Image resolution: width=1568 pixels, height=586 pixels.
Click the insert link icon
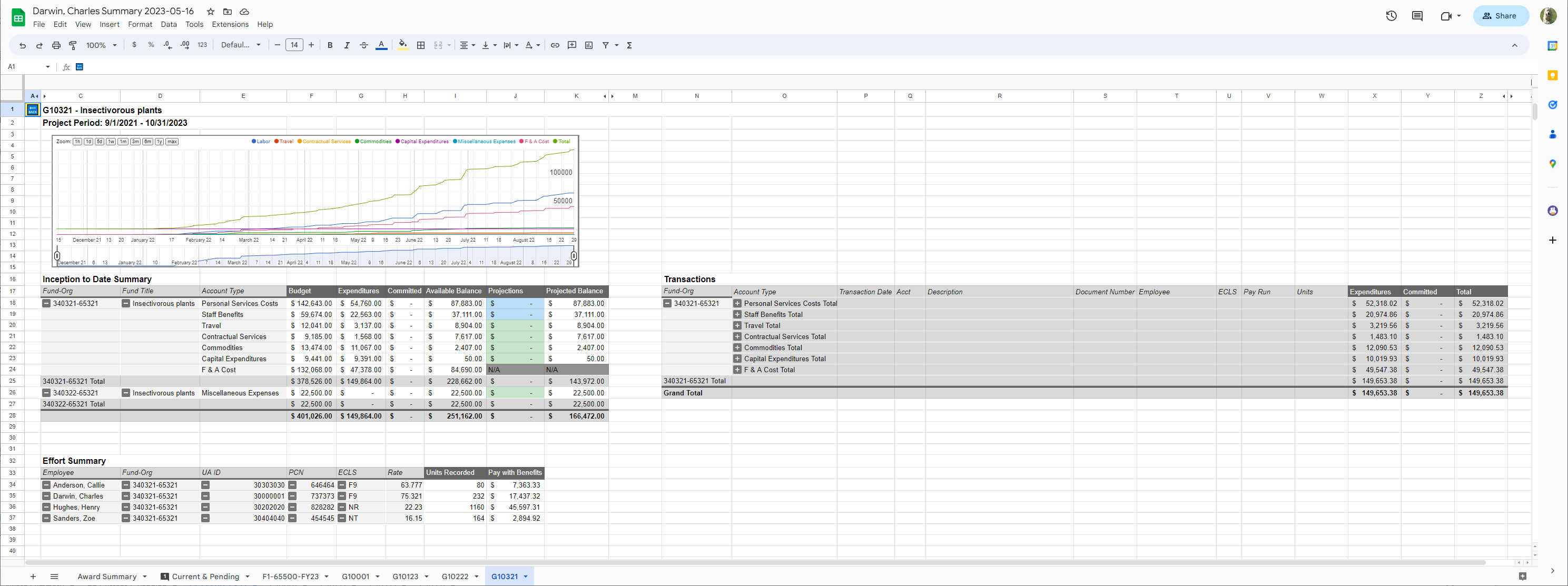coord(555,45)
